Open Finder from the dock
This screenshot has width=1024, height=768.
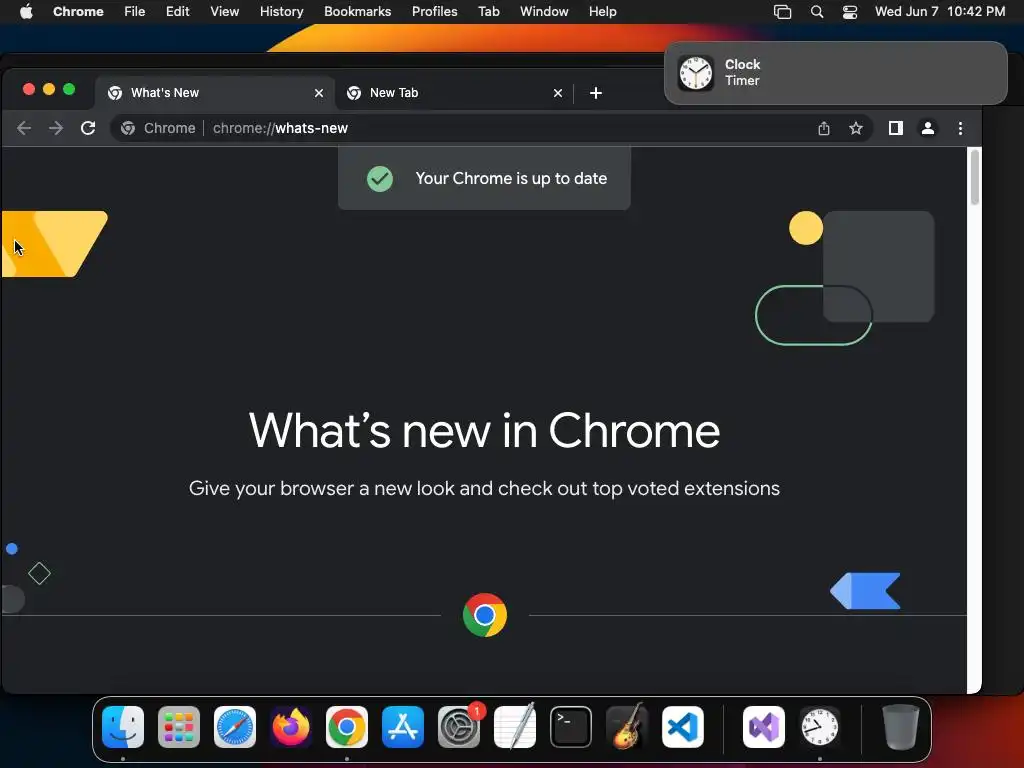tap(123, 727)
